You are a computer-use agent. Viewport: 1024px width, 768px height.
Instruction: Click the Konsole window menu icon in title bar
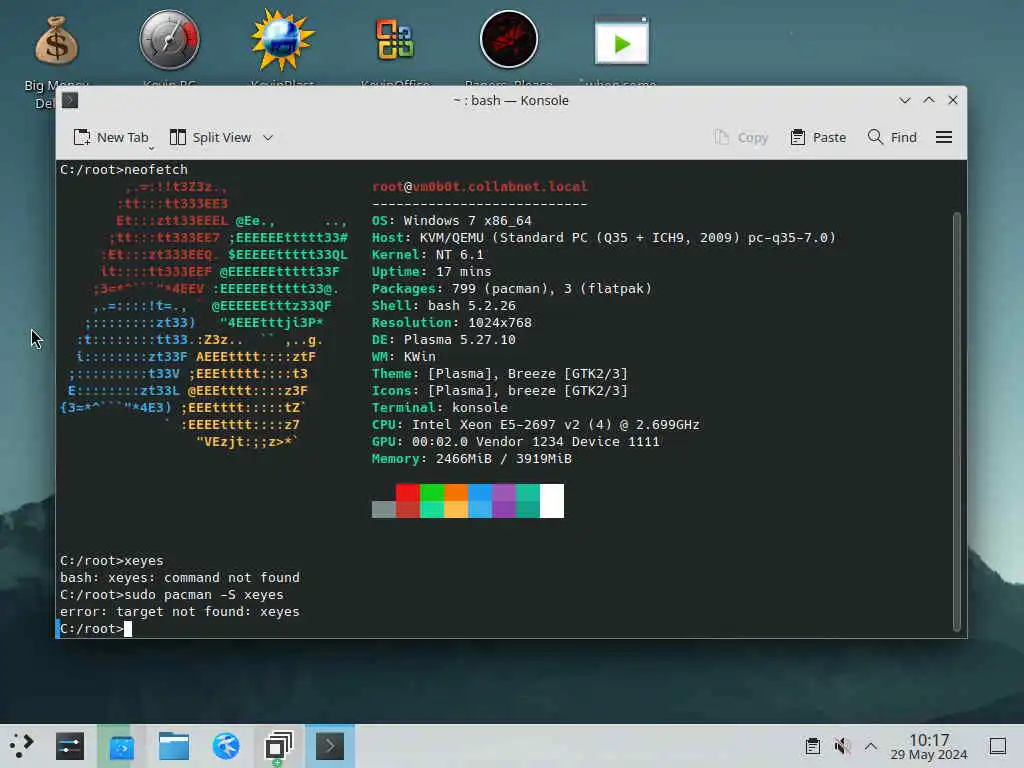click(70, 100)
